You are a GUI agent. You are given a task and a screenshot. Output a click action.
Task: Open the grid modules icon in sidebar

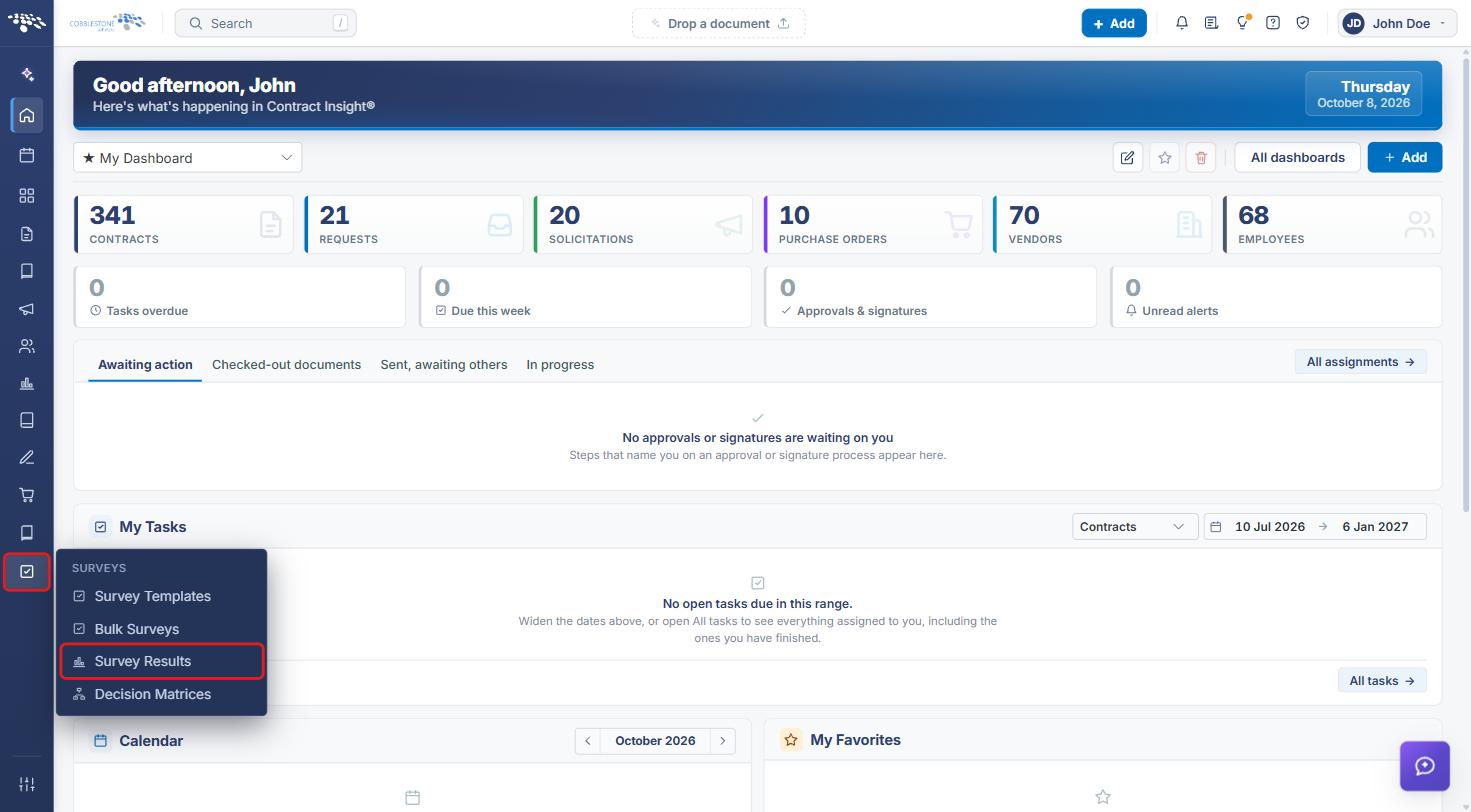pyautogui.click(x=27, y=195)
